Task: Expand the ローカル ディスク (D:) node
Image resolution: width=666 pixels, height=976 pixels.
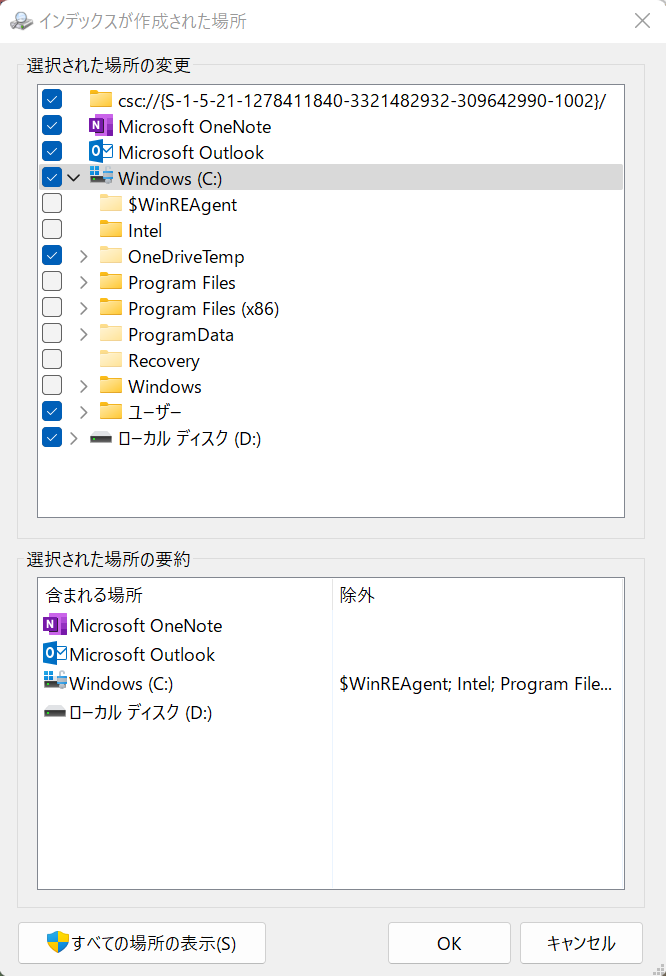Action: point(74,438)
